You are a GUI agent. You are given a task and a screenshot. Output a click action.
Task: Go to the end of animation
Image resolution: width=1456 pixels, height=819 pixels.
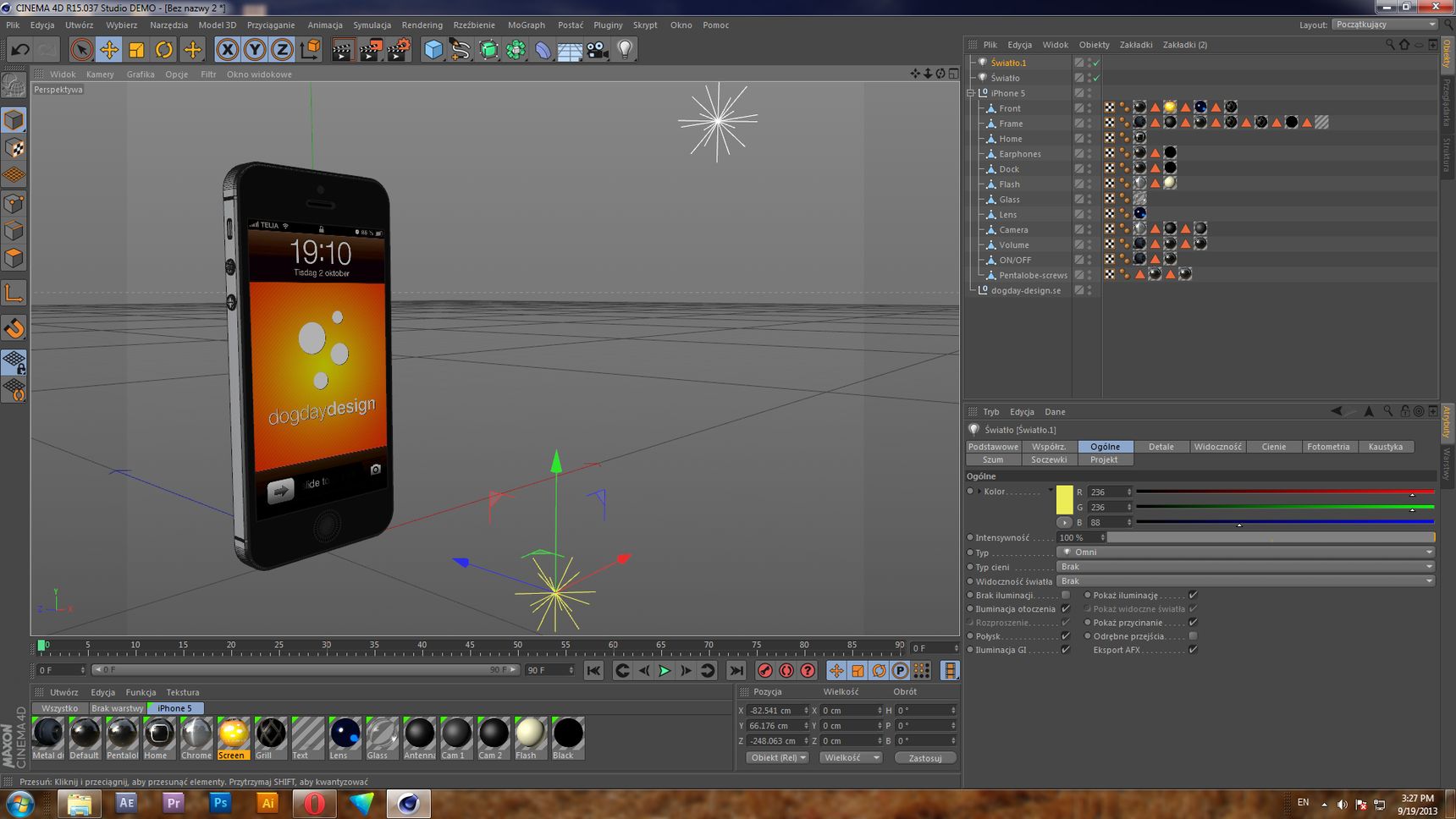[x=736, y=670]
